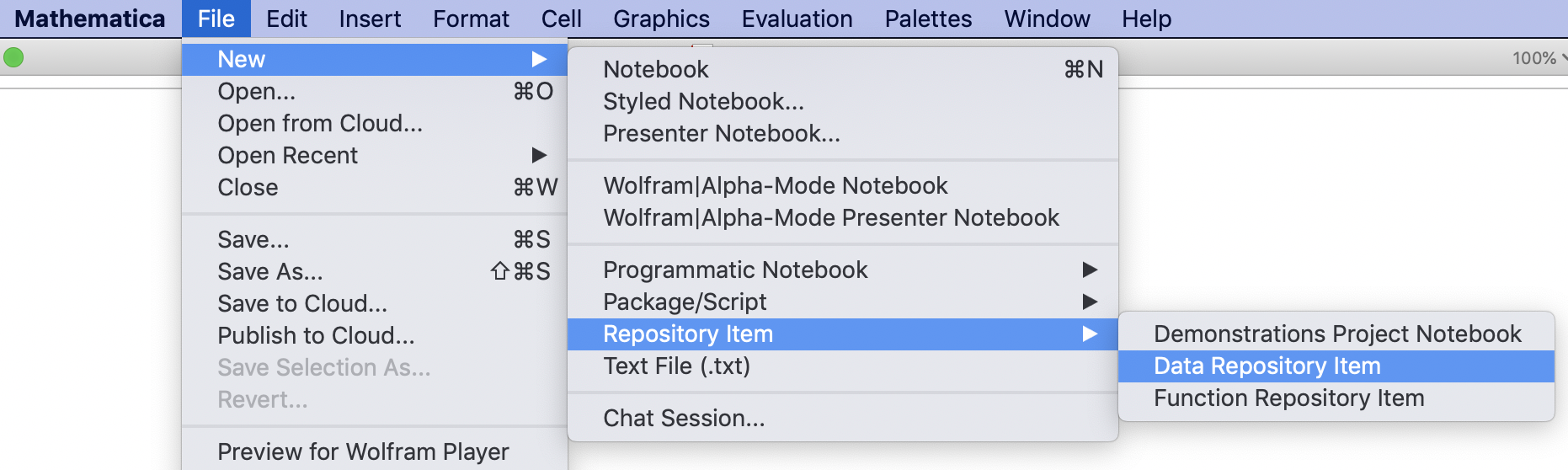
Task: Click the green window status button
Action: coord(13,58)
